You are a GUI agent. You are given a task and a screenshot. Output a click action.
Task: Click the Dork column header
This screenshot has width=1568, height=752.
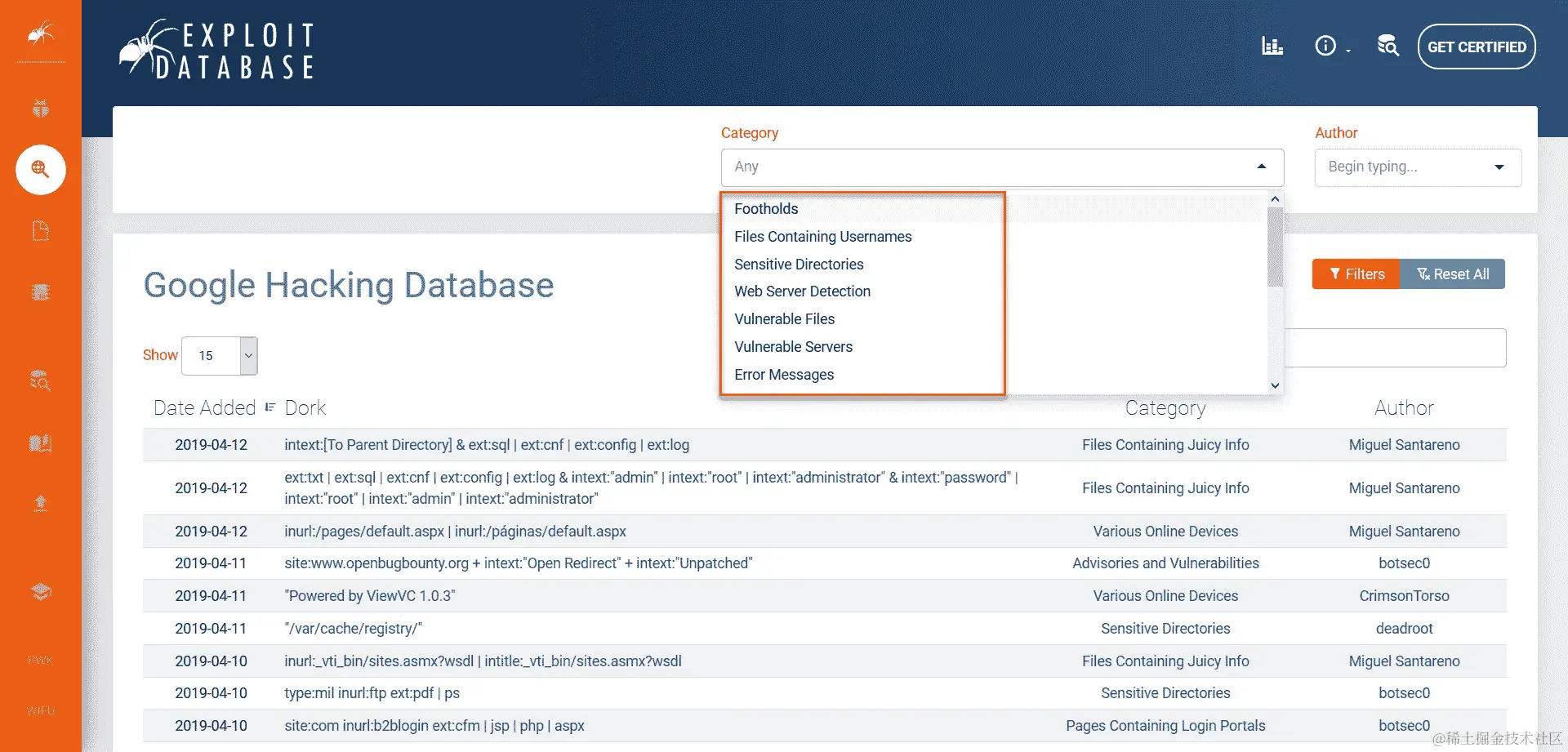tap(305, 408)
